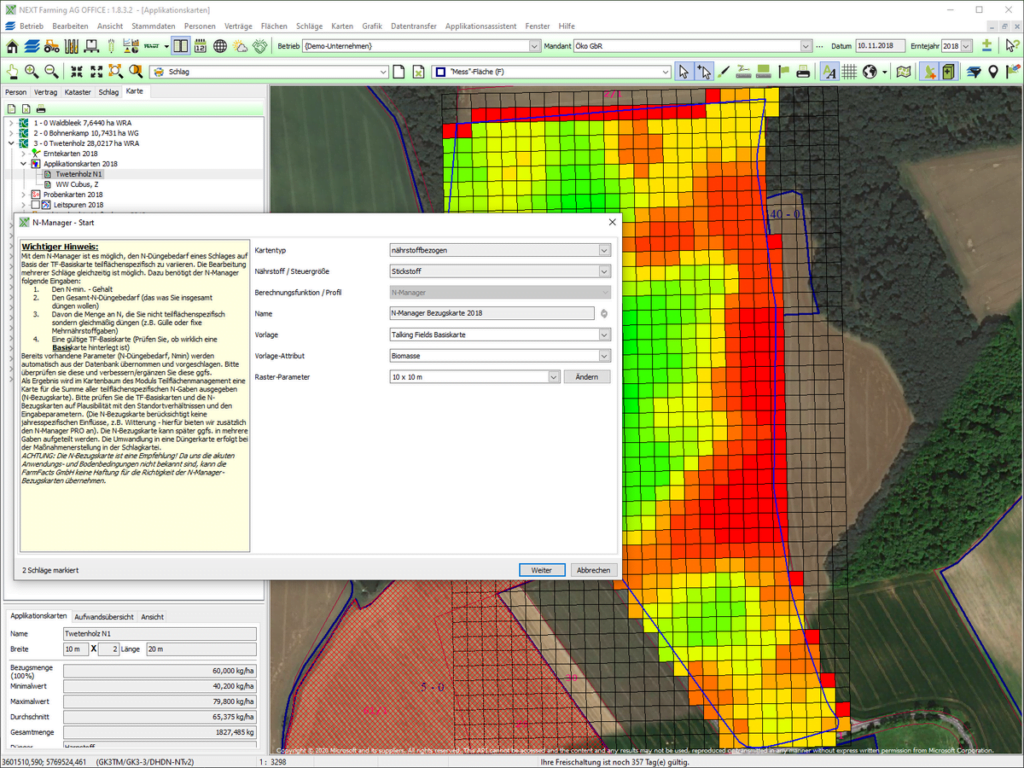The width and height of the screenshot is (1024, 768).
Task: Click the funnel filter icon near the globe
Action: tap(975, 70)
